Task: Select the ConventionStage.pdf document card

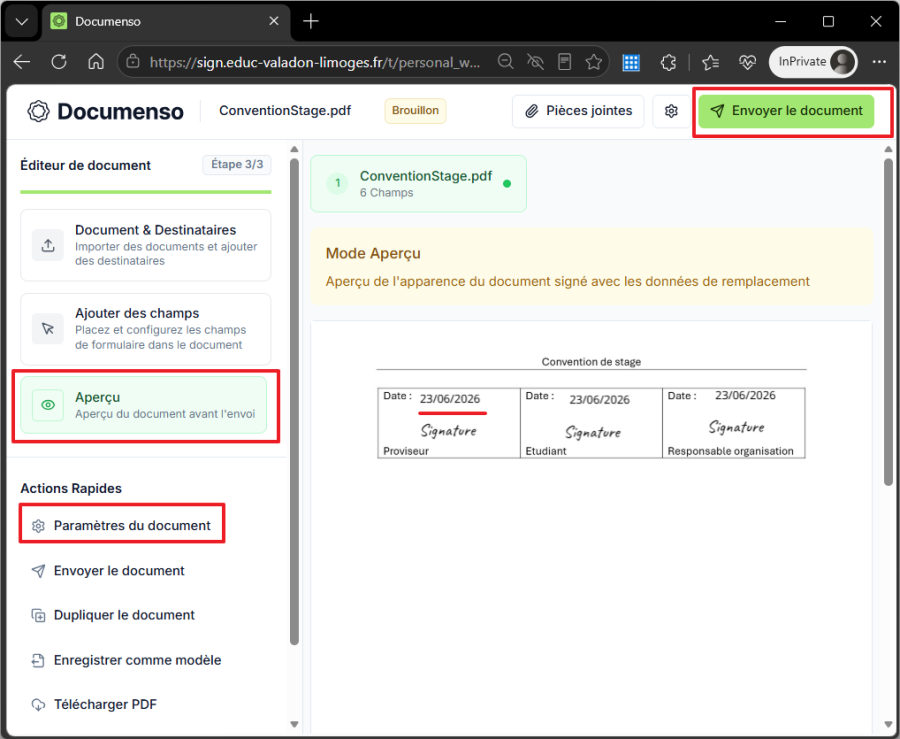Action: (418, 184)
